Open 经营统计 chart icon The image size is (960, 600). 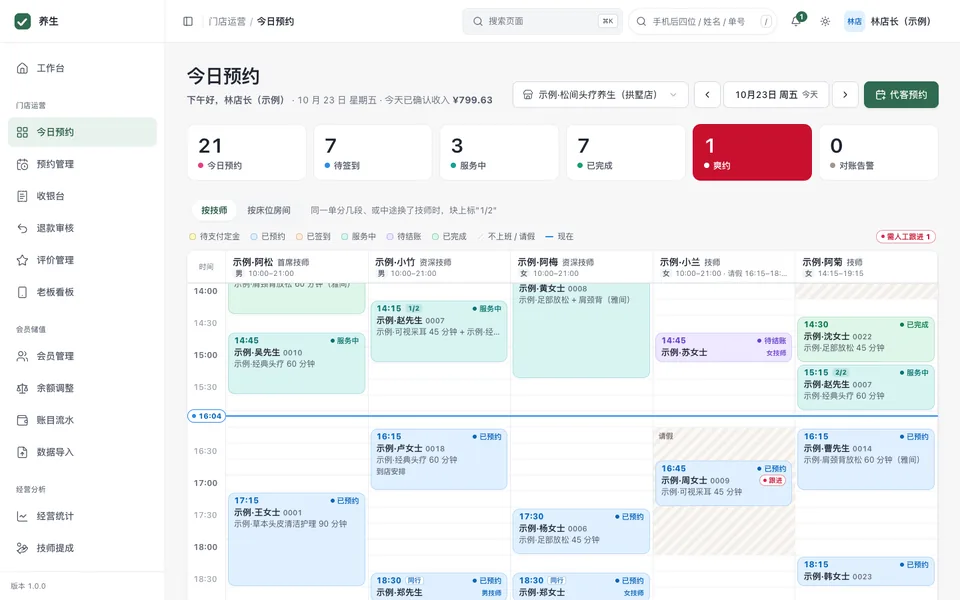point(22,516)
